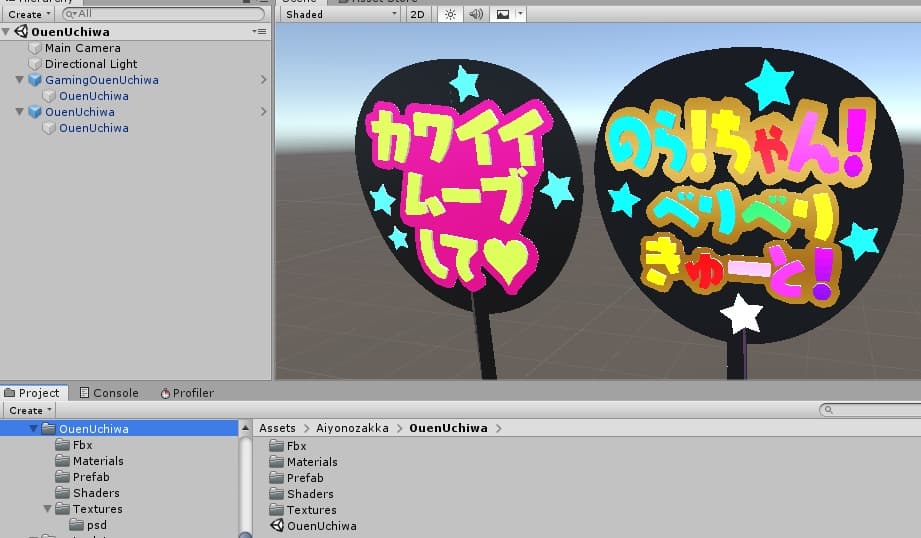Click the GamingOuenUchiwa prefab cube icon
921x538 pixels.
tap(35, 79)
